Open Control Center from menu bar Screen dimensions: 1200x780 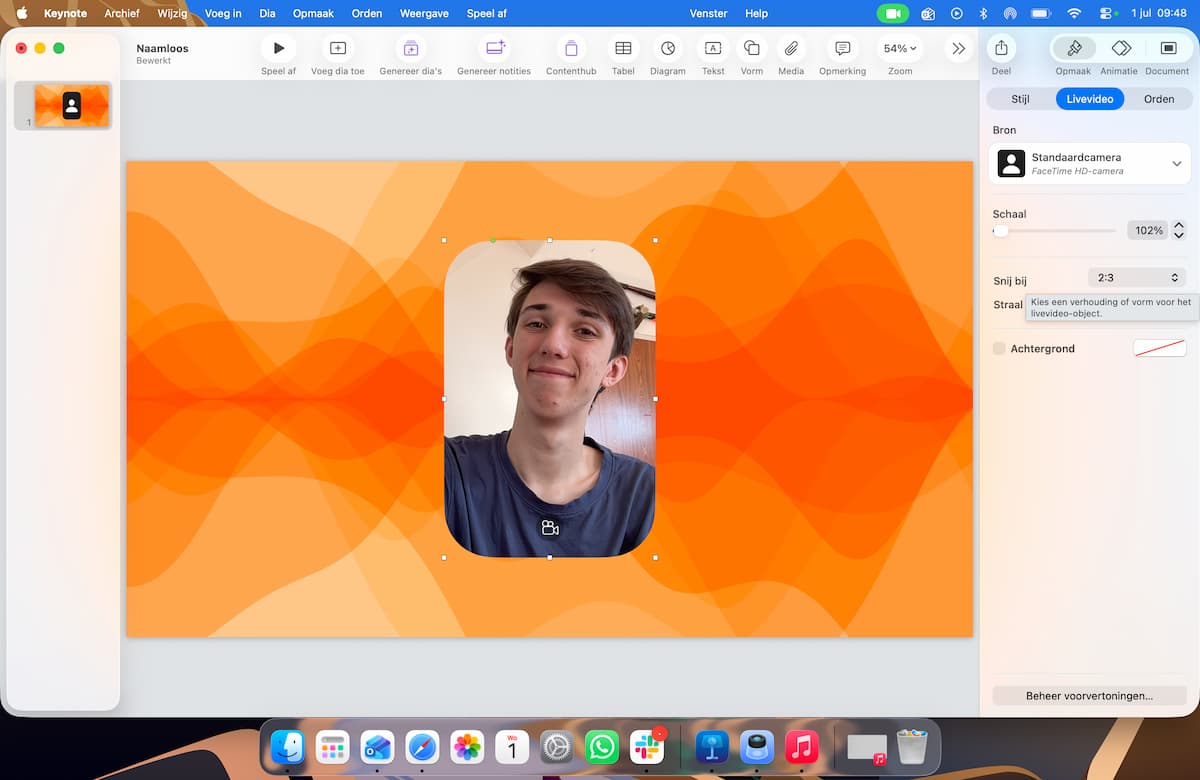point(1107,13)
